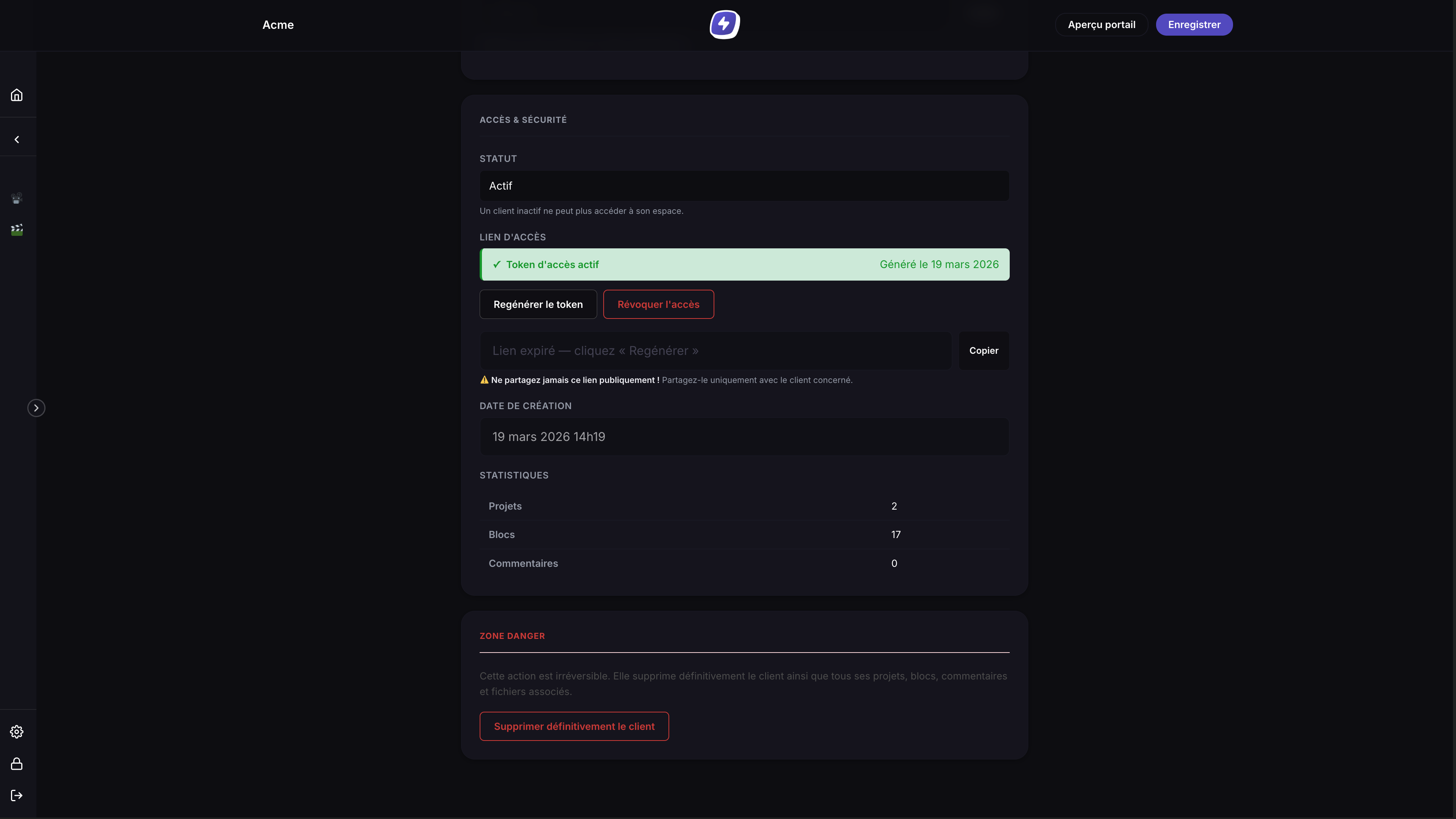This screenshot has width=1456, height=819.
Task: Click the back chevron in sidebar
Action: tap(17, 140)
